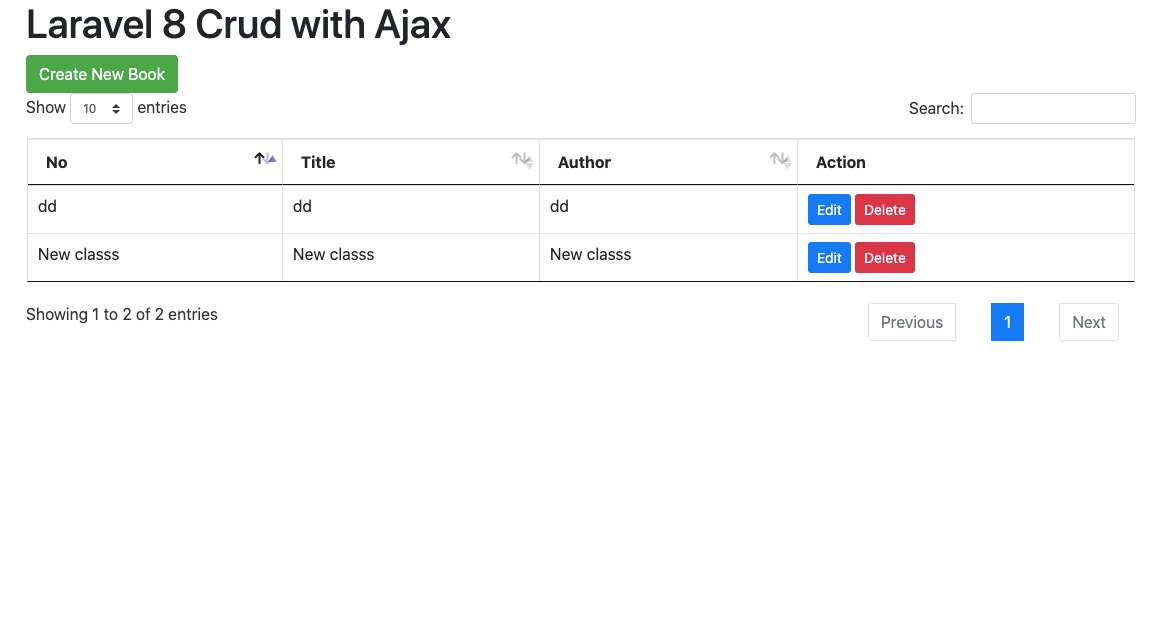This screenshot has height=628, width=1174.
Task: Click the 'Action' column header
Action: click(x=841, y=162)
